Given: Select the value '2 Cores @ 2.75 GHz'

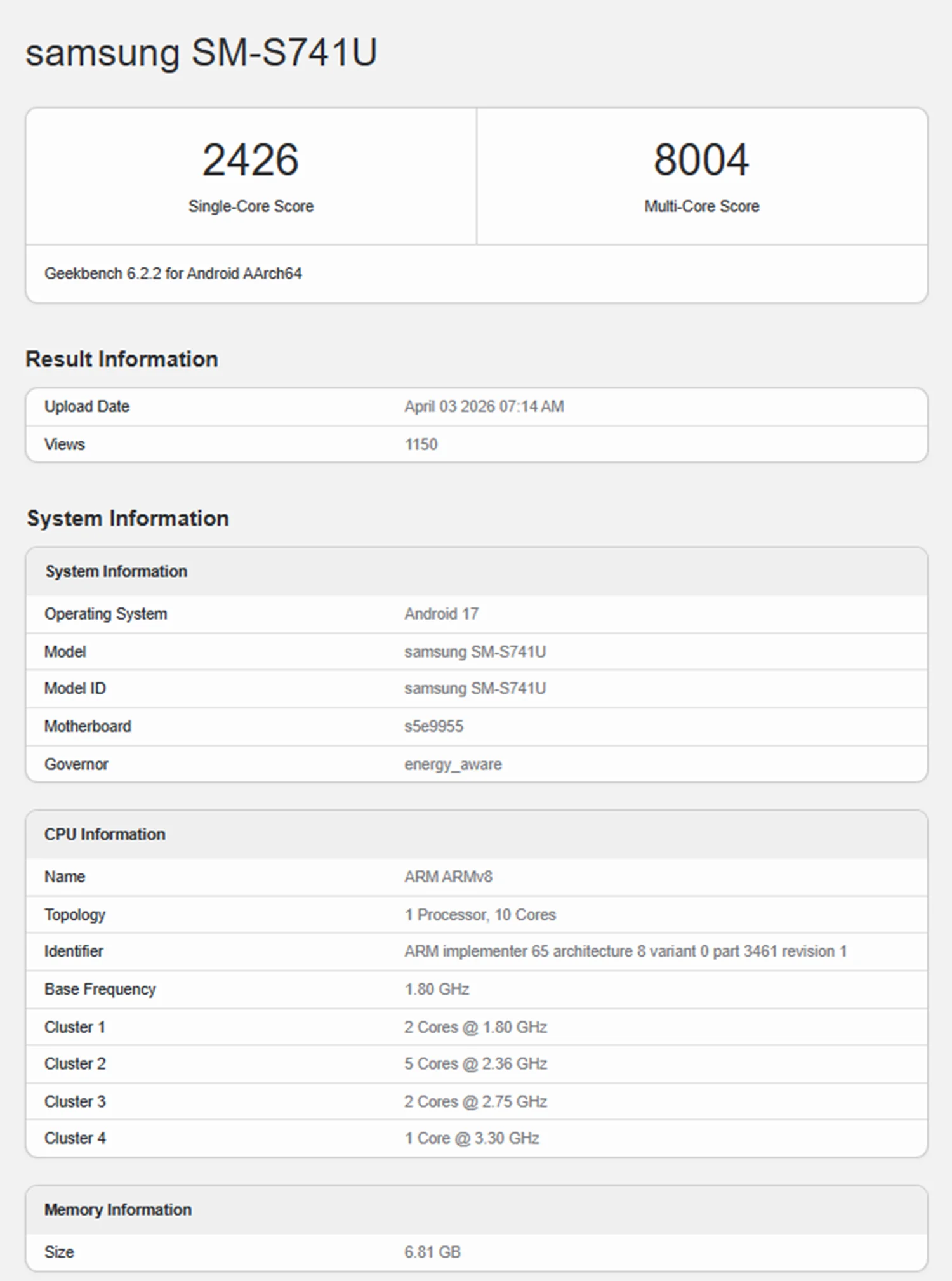Looking at the screenshot, I should 476,1101.
